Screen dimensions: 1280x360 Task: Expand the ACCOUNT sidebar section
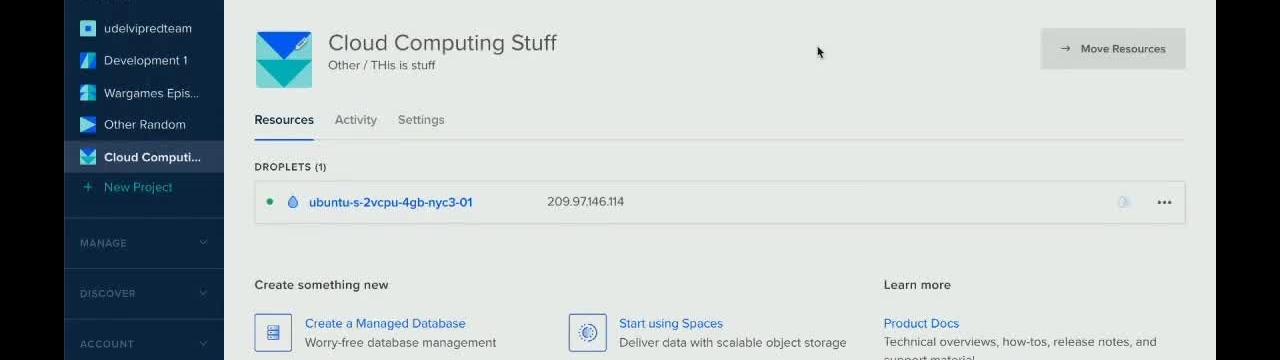point(144,344)
